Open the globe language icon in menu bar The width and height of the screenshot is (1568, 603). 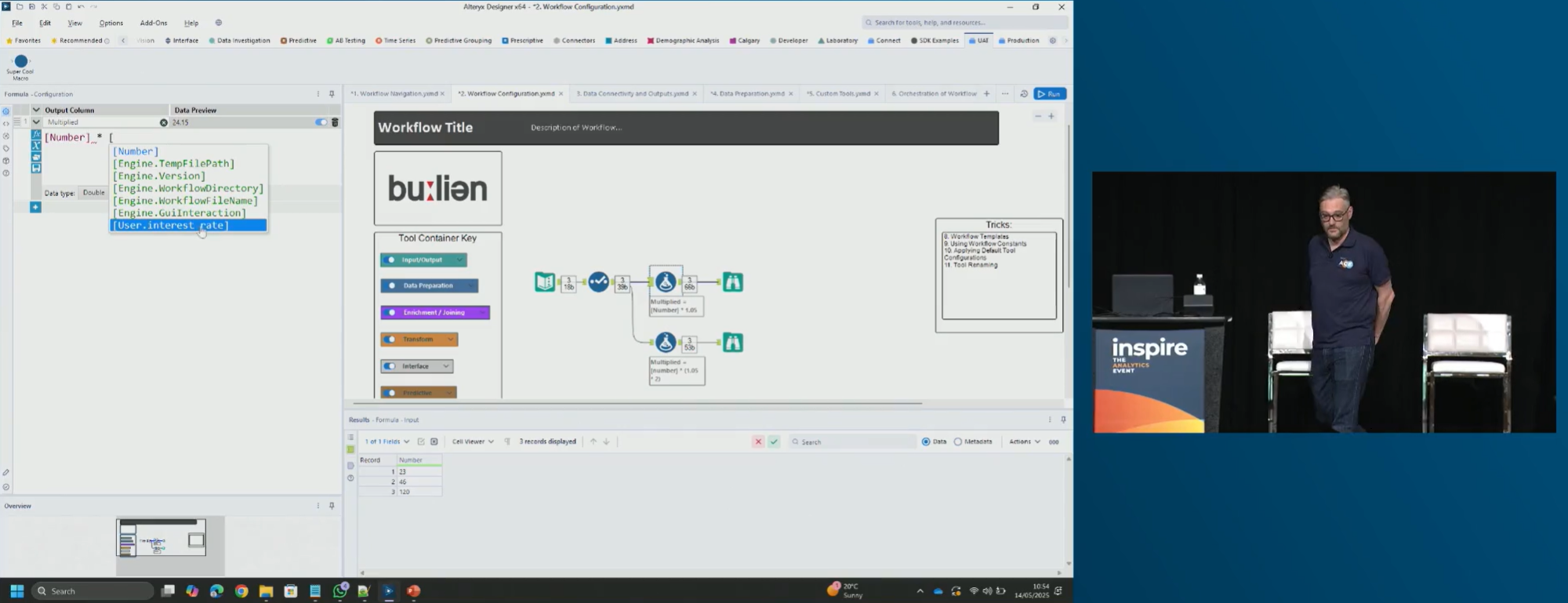tap(219, 23)
